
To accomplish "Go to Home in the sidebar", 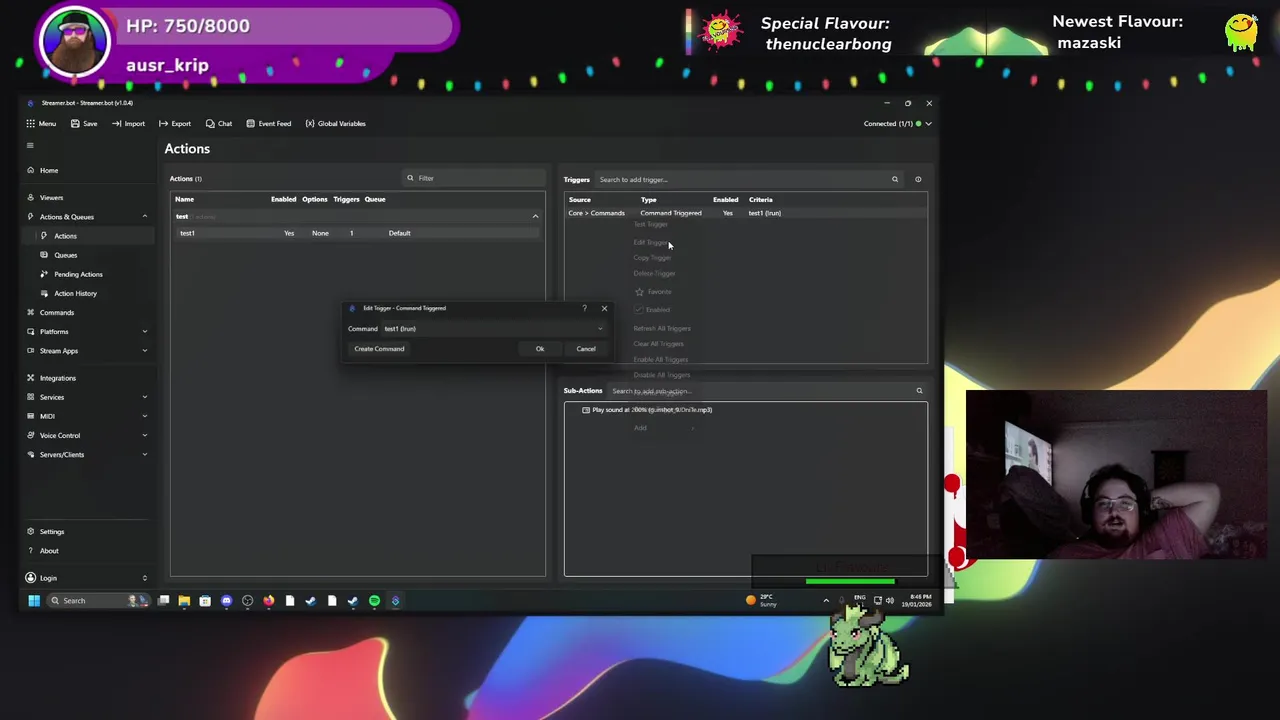I will tap(49, 170).
